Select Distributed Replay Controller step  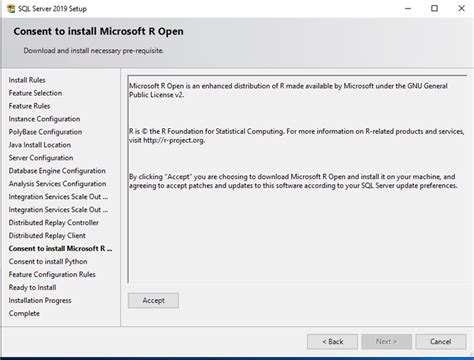(x=54, y=223)
